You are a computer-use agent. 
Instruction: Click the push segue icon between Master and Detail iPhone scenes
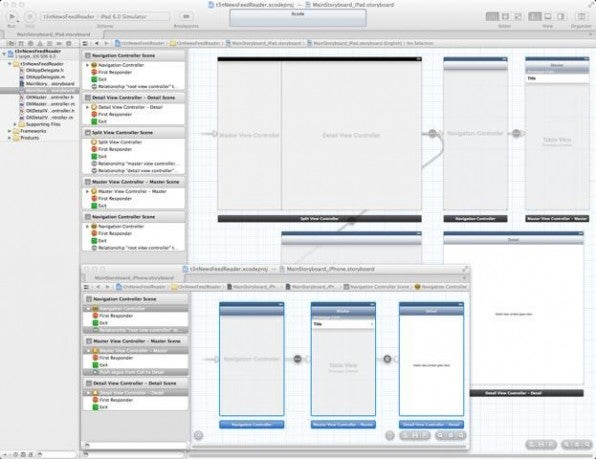pyautogui.click(x=387, y=359)
